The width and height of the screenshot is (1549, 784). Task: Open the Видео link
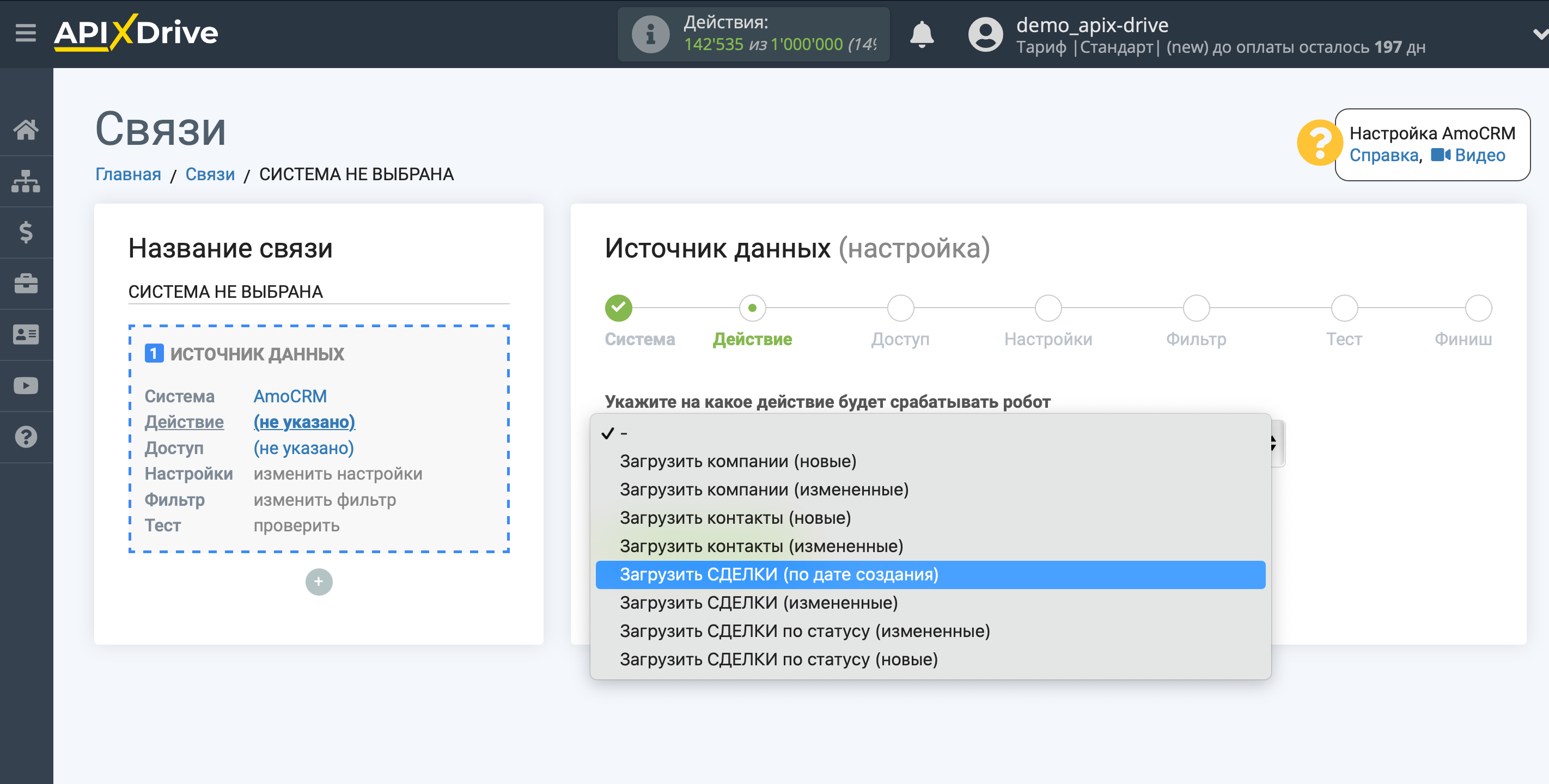[1480, 155]
